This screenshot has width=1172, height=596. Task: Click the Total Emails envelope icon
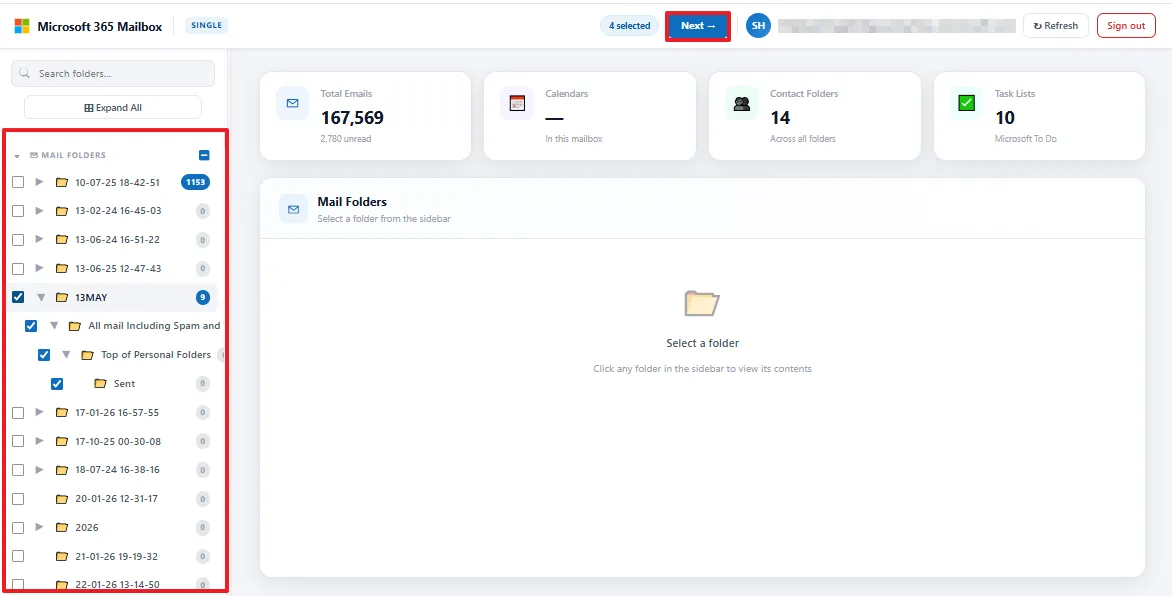pyautogui.click(x=292, y=103)
